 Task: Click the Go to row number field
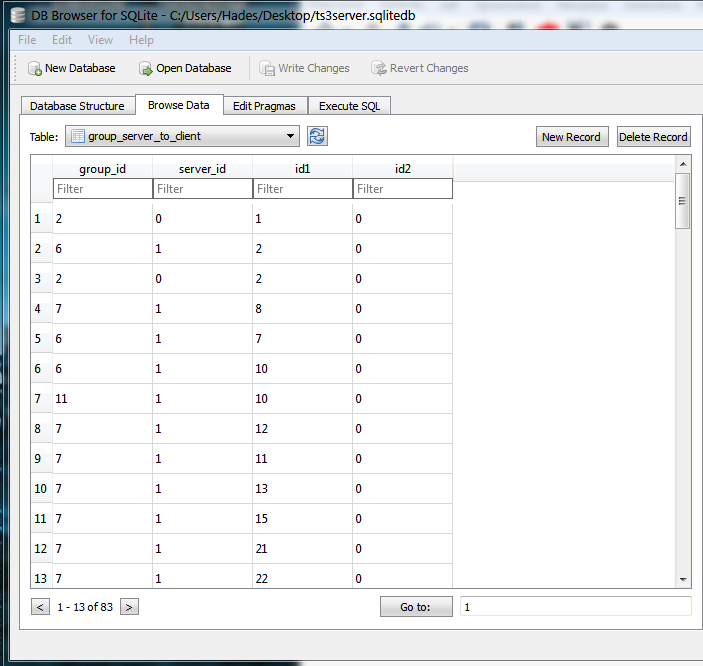pos(576,607)
